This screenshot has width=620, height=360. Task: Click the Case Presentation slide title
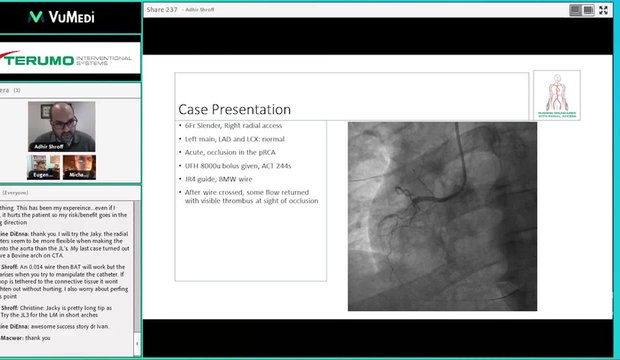point(234,110)
